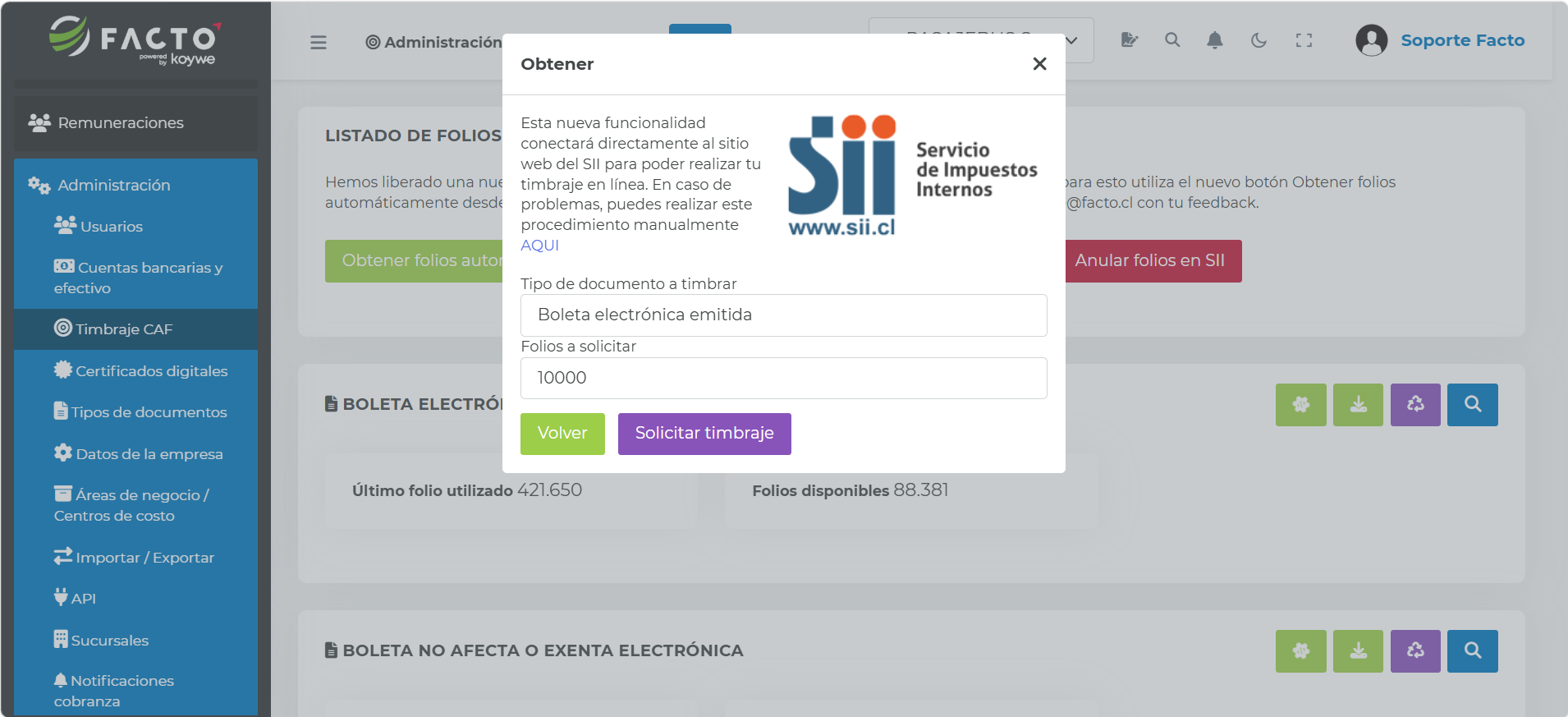The image size is (1568, 717).
Task: Click download icon for Boleta Electrónica
Action: click(x=1358, y=405)
